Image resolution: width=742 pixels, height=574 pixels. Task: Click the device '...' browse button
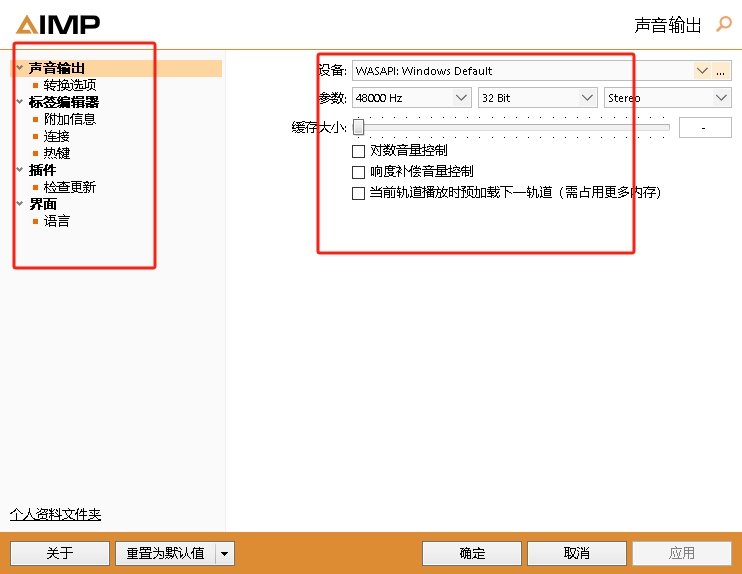[x=721, y=71]
